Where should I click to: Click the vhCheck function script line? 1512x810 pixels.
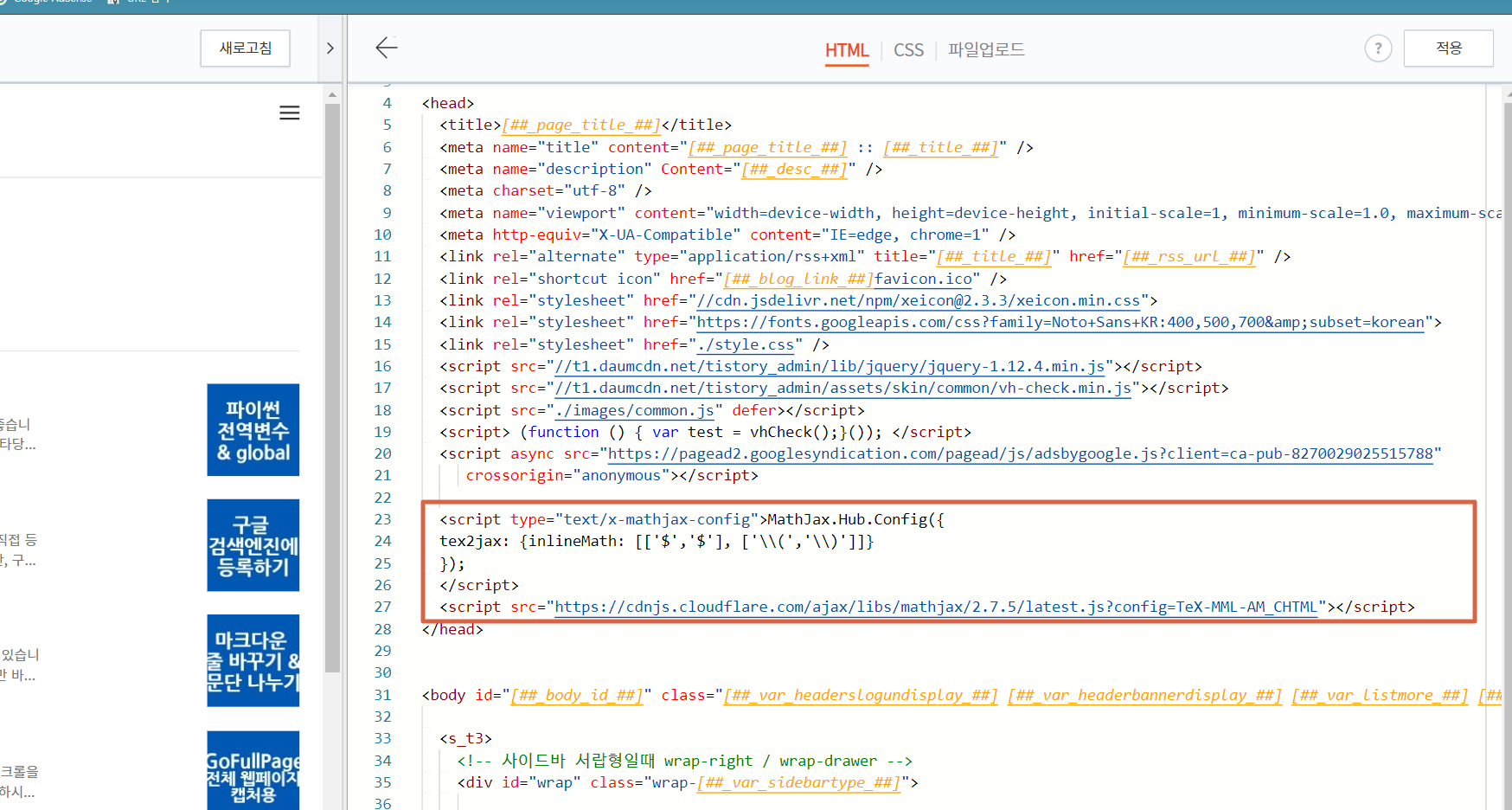(706, 432)
